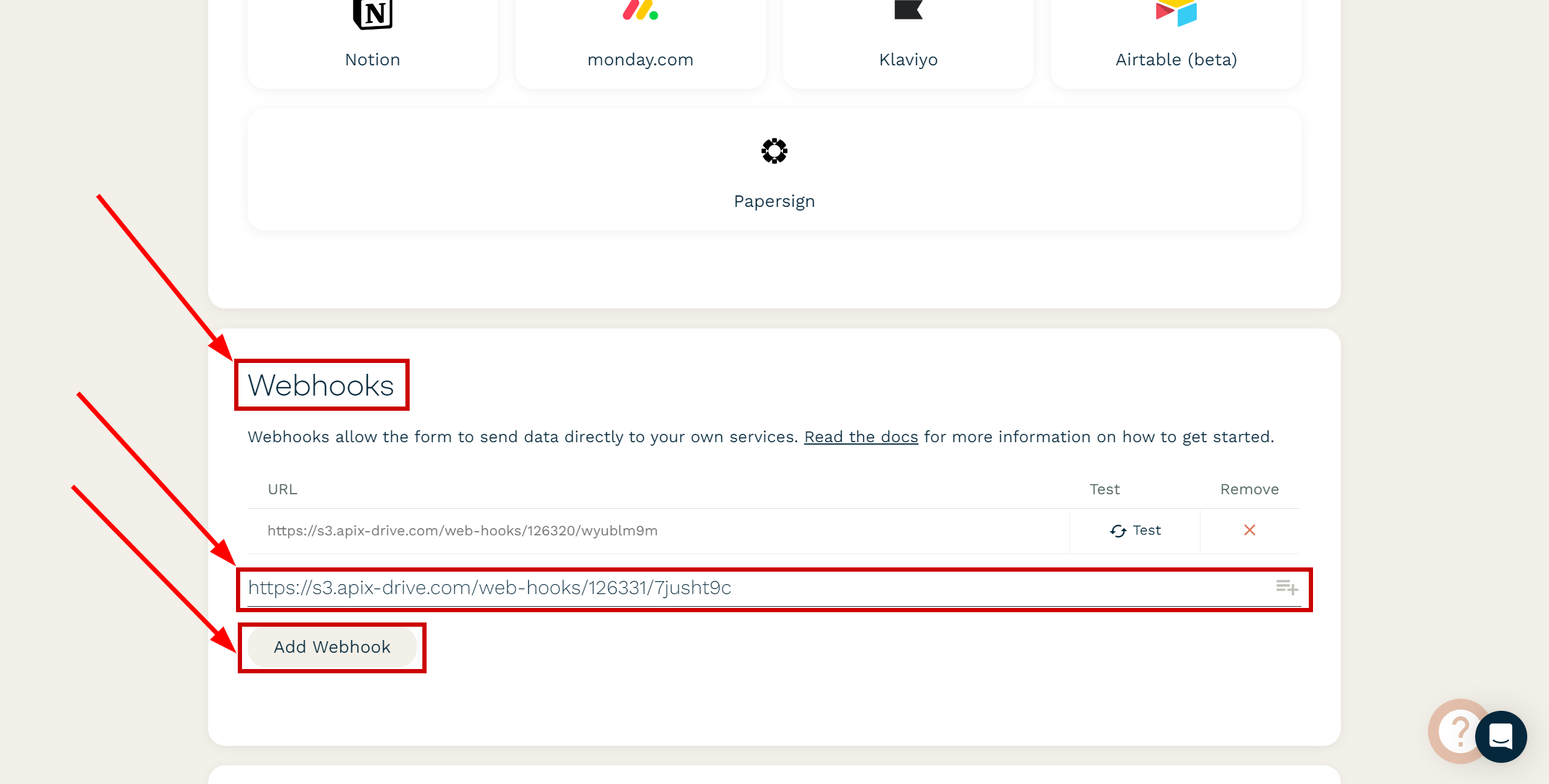Toggle the Test button for existing webhook

pyautogui.click(x=1136, y=530)
